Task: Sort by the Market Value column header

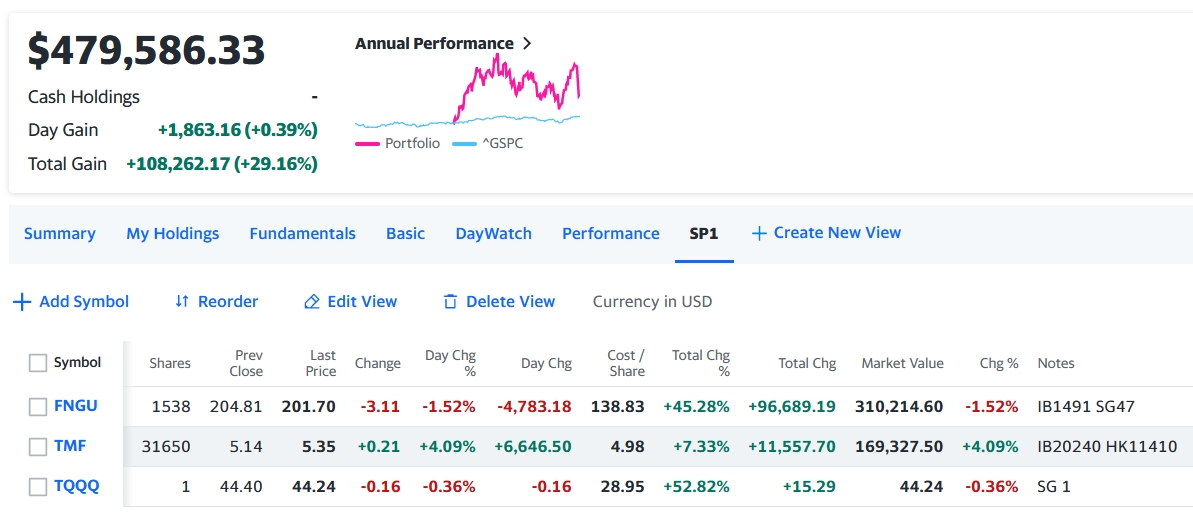Action: tap(902, 363)
